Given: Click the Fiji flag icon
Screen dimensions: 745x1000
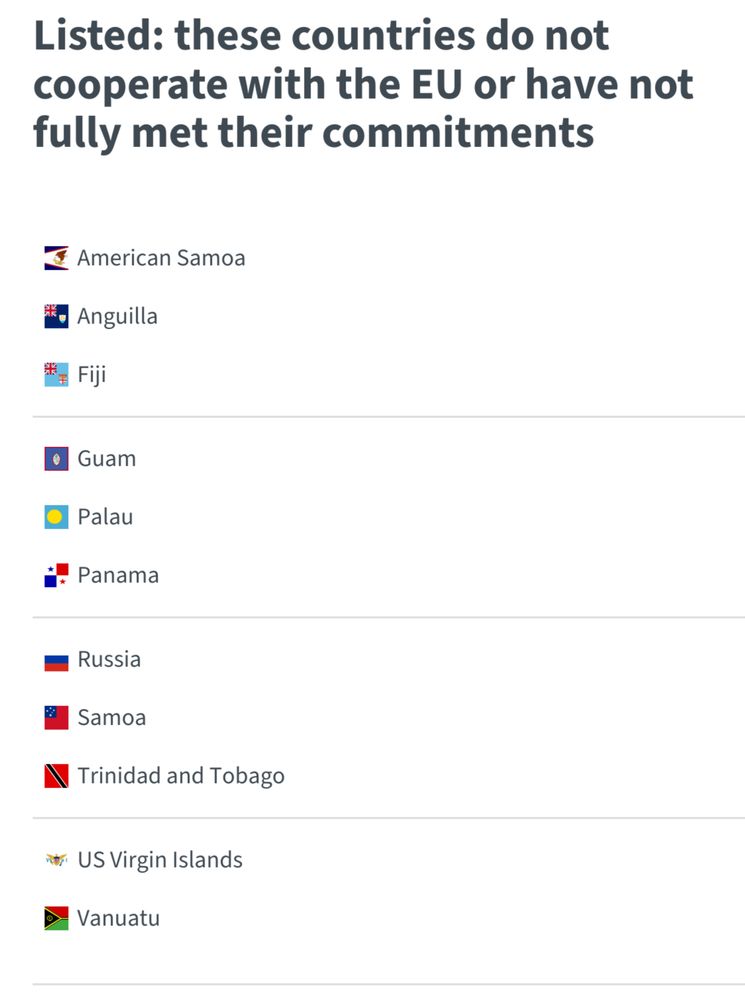Looking at the screenshot, I should pos(56,375).
